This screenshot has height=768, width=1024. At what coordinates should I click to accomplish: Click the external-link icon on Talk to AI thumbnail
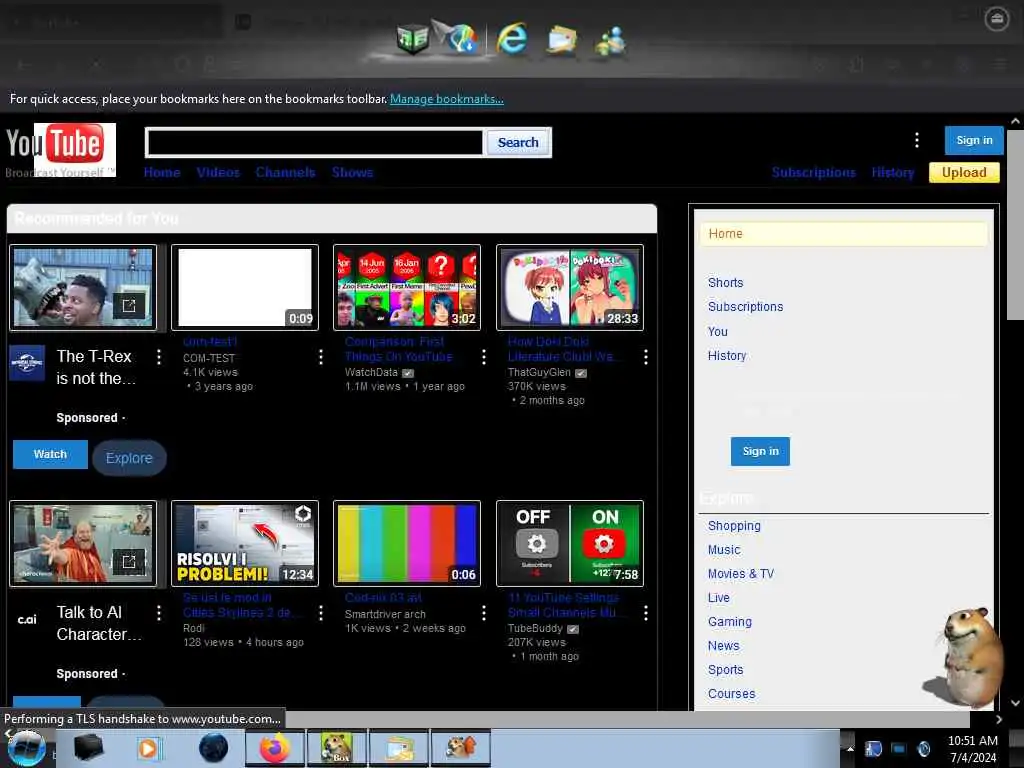(x=129, y=562)
